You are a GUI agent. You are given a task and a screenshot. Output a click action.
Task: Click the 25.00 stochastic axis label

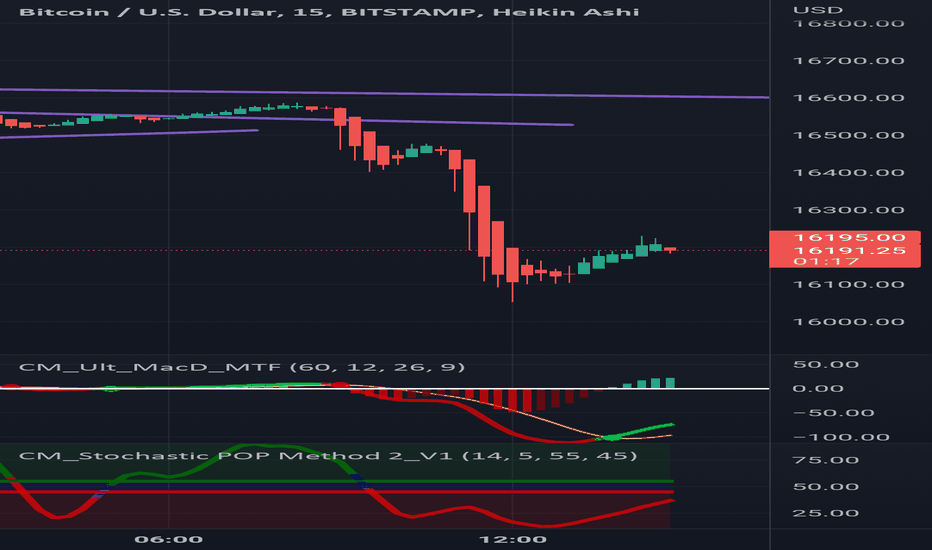click(x=826, y=513)
